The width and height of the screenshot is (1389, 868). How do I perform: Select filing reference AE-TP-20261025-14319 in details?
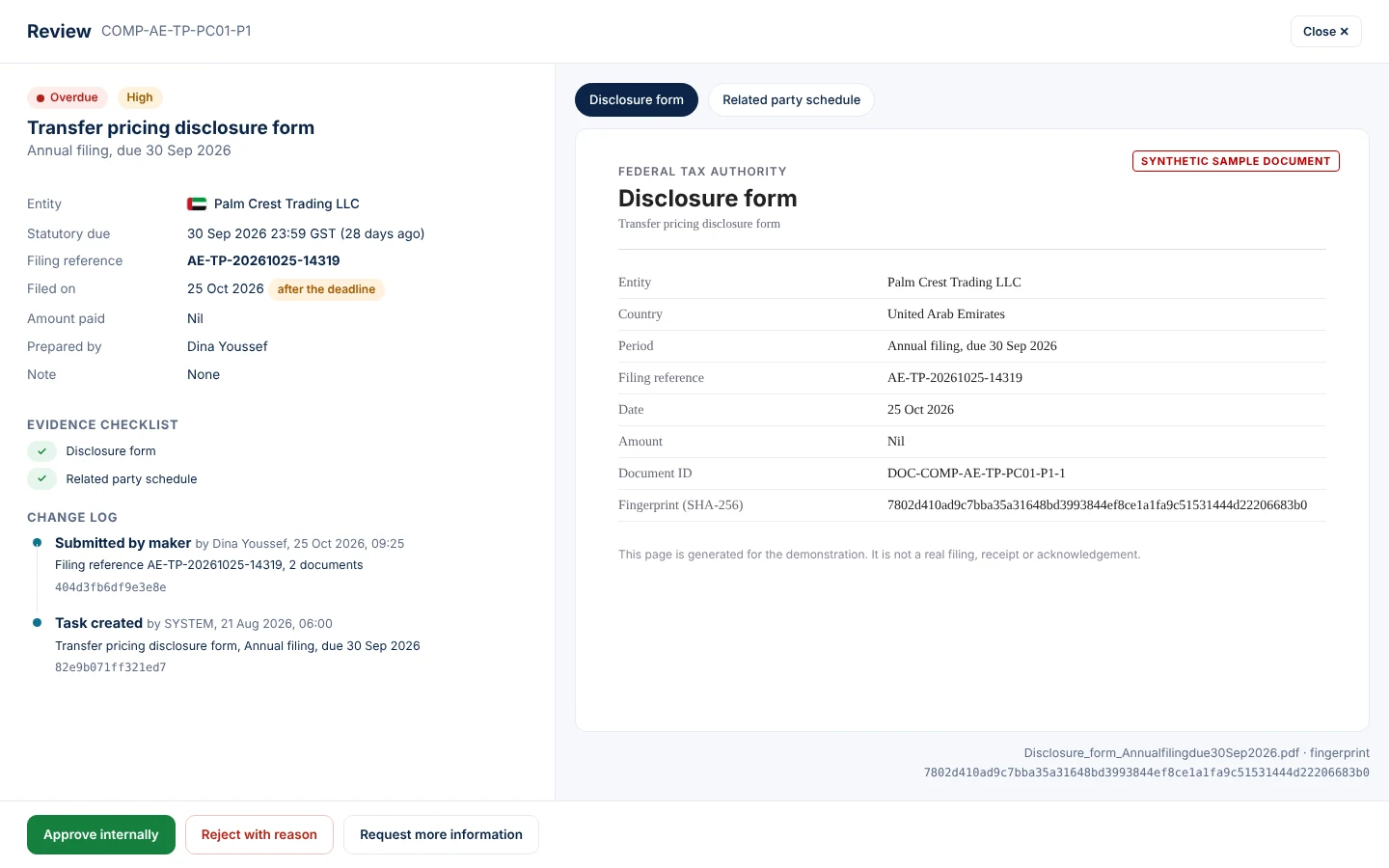263,261
